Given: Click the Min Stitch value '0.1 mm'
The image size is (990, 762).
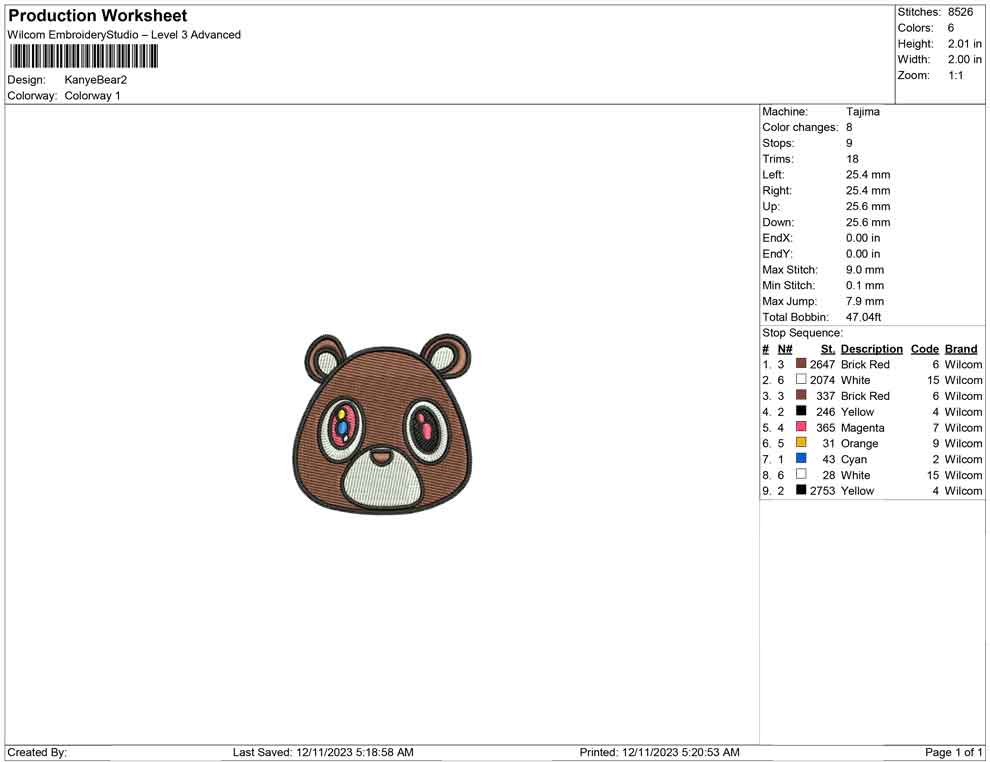Looking at the screenshot, I should (x=865, y=285).
